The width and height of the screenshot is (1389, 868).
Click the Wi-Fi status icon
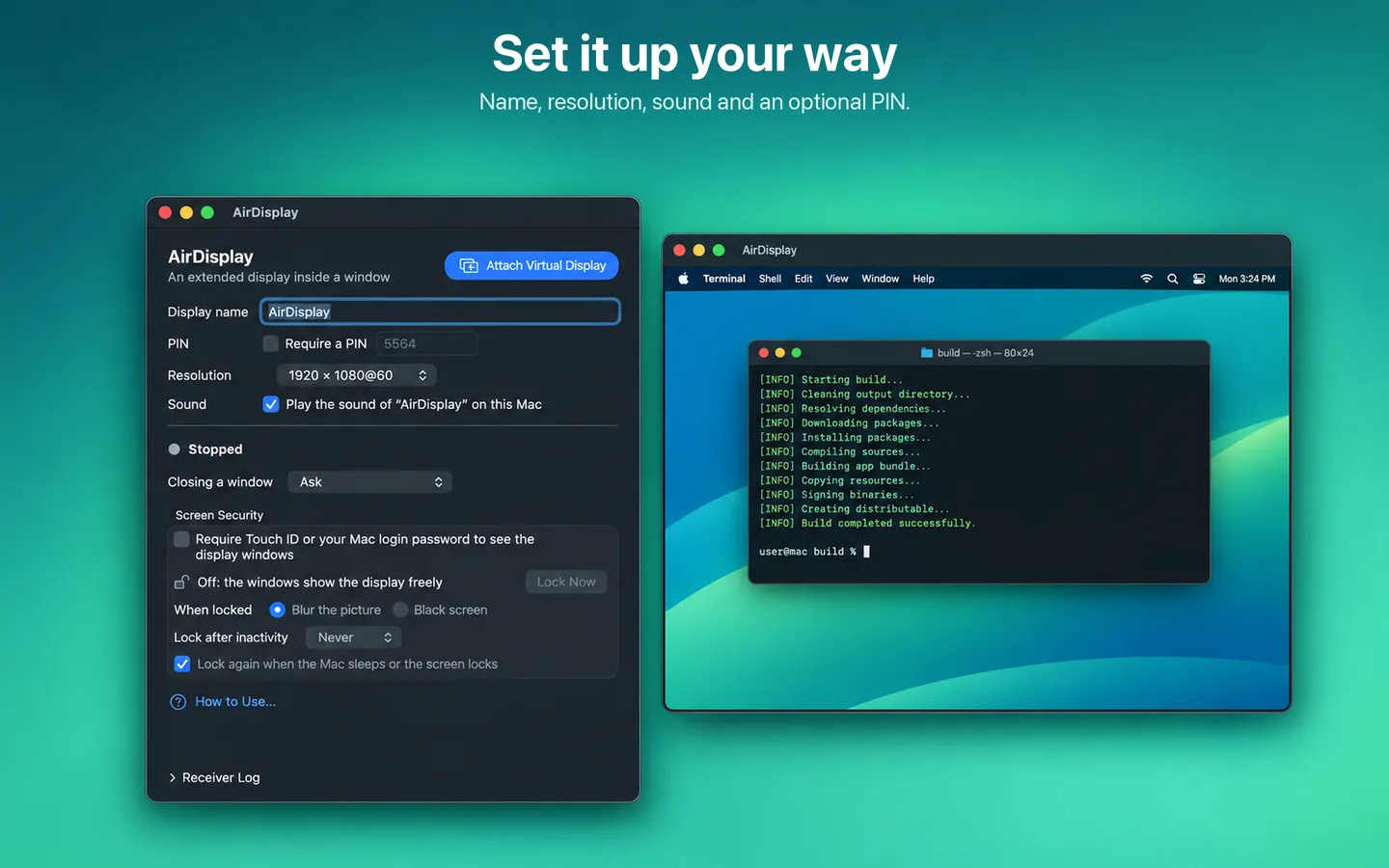(1147, 279)
